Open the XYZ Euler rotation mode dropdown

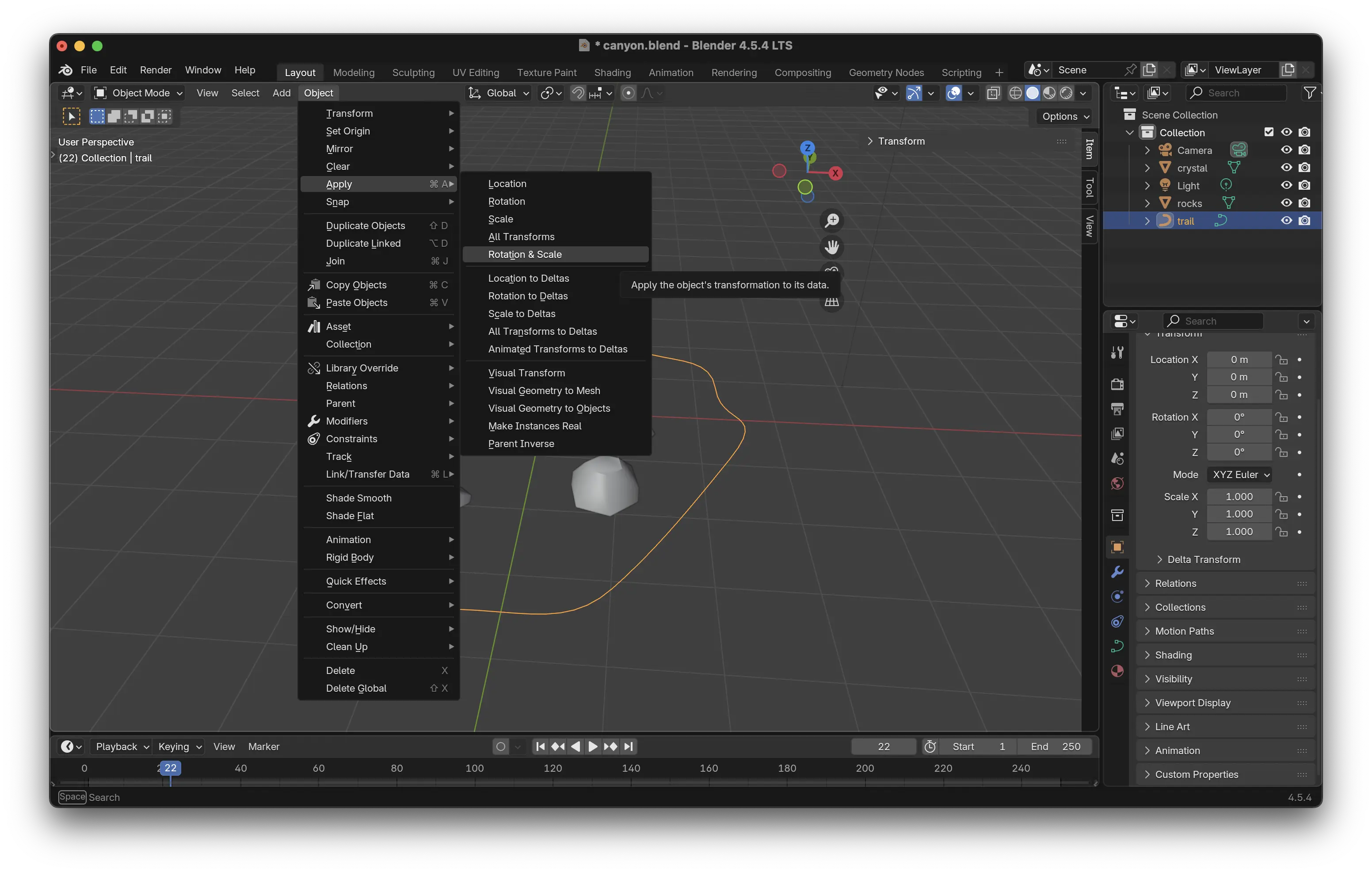pyautogui.click(x=1240, y=475)
